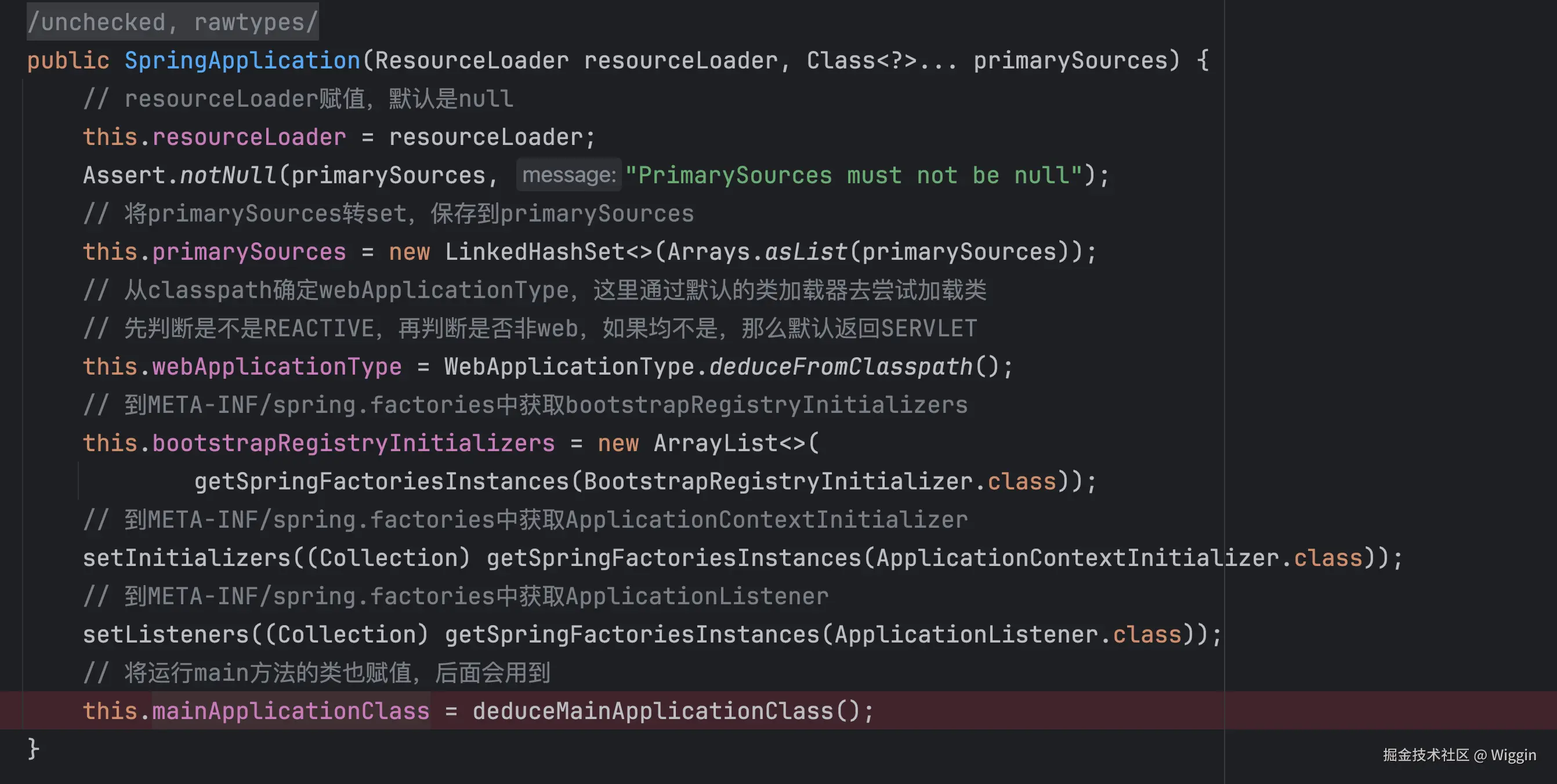
Task: Click the closing brace of the constructor
Action: pos(33,749)
